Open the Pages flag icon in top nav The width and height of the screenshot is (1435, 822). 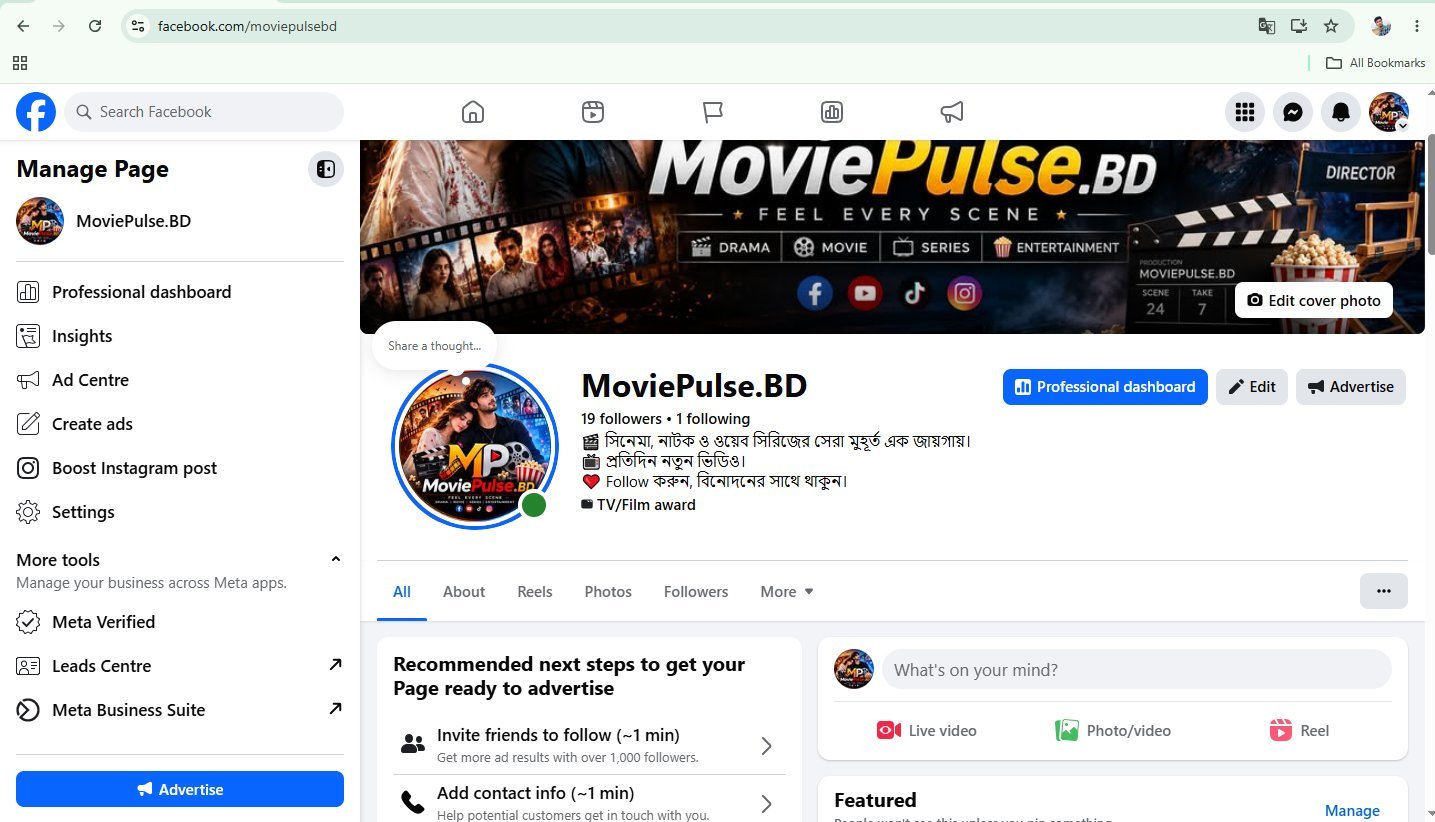712,112
